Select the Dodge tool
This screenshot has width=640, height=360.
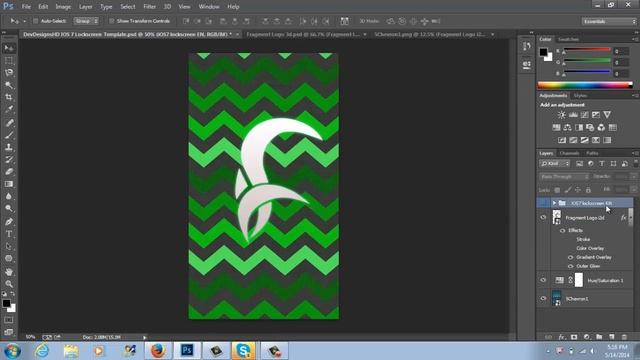(x=9, y=209)
